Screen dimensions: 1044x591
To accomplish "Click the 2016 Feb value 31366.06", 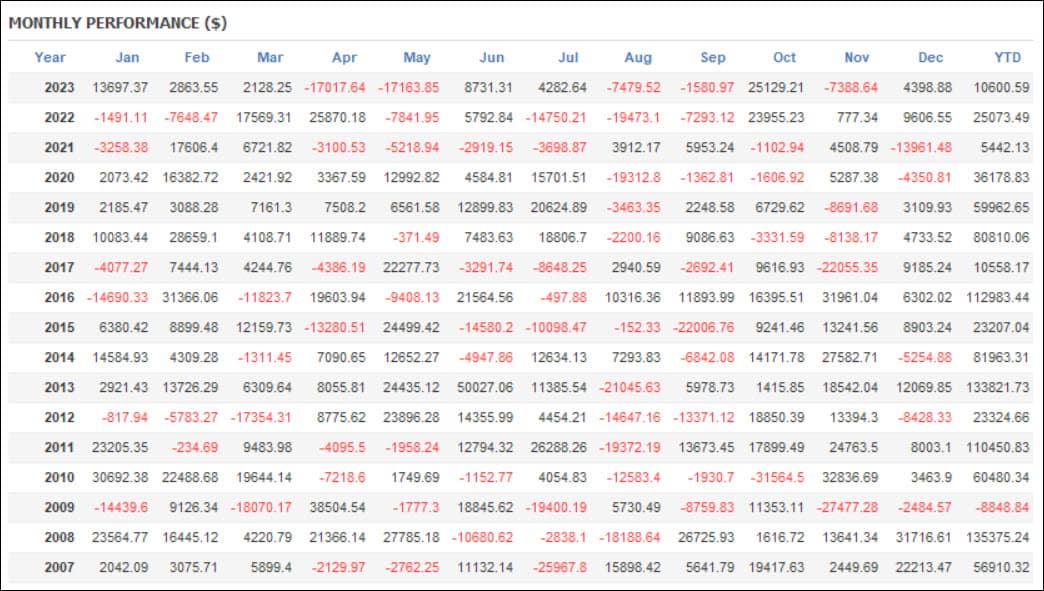I will tap(190, 297).
